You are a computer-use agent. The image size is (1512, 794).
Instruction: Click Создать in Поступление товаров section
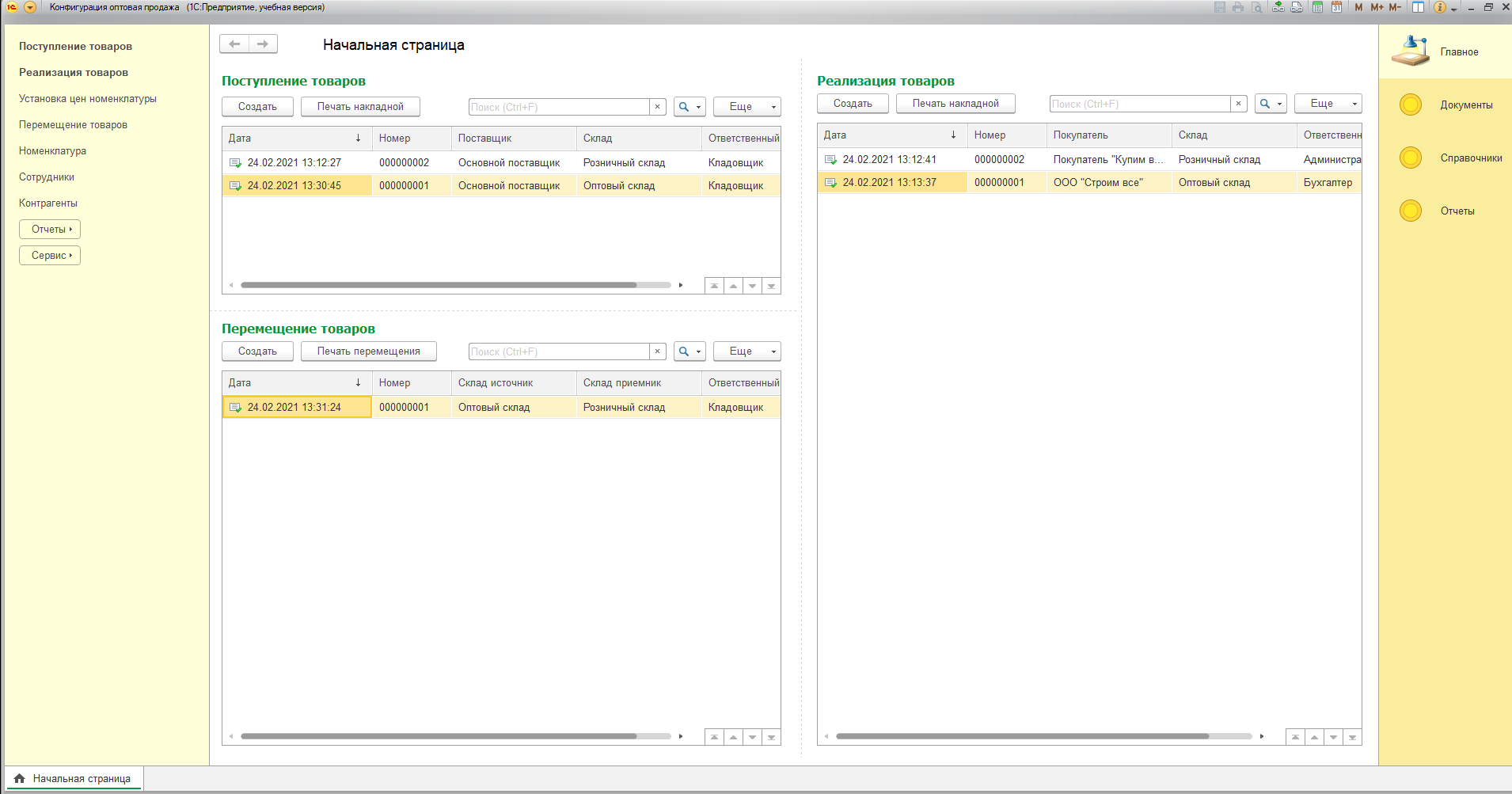coord(257,107)
